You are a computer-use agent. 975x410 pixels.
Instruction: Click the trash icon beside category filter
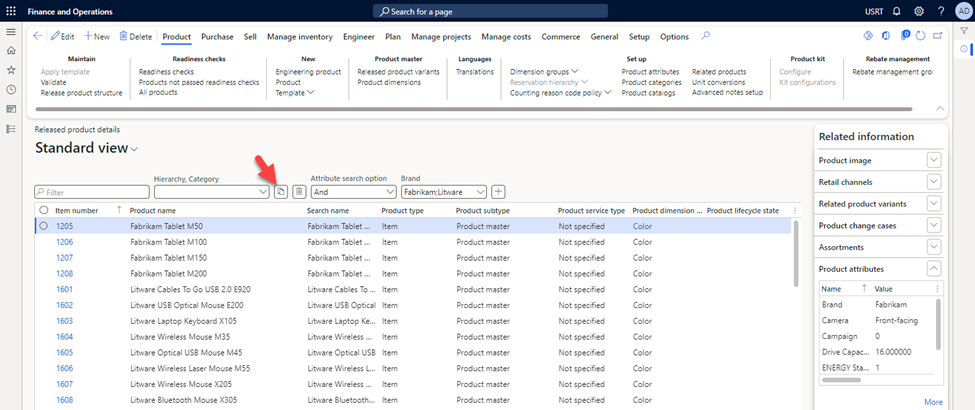click(x=299, y=192)
